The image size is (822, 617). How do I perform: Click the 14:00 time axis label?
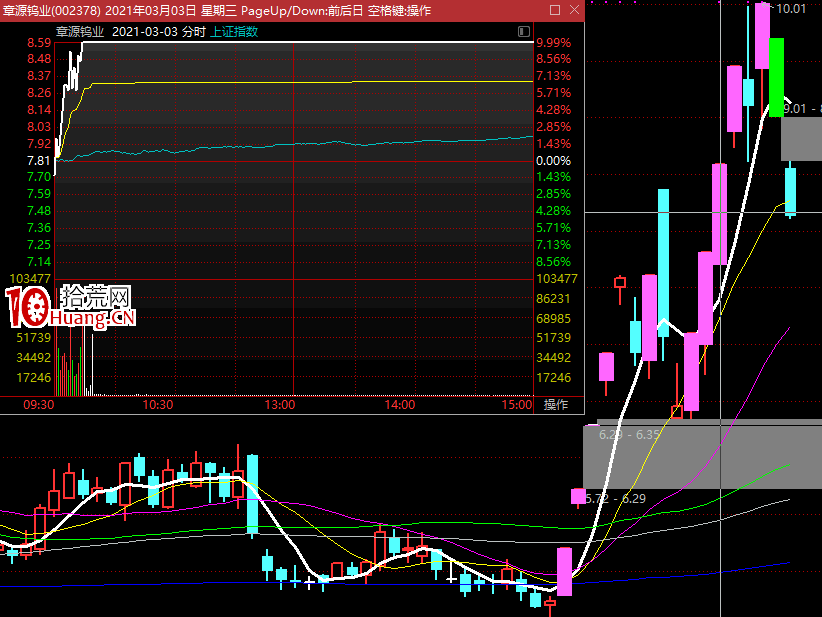[x=400, y=405]
